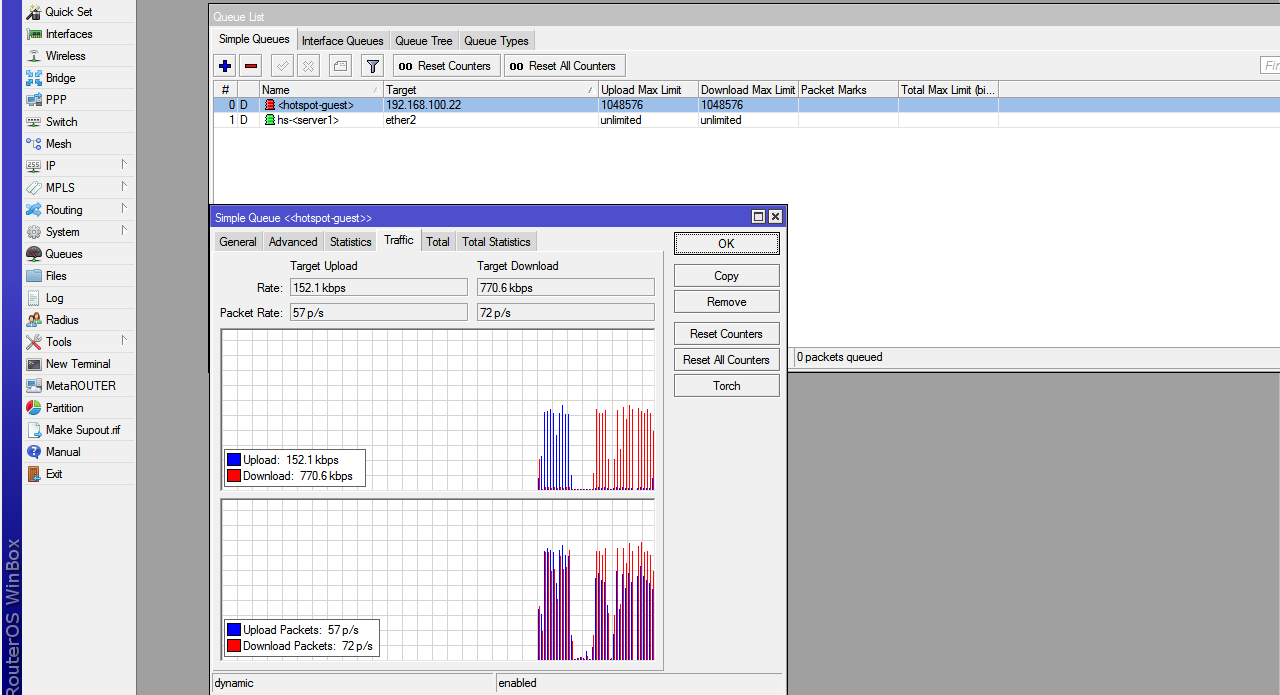Image resolution: width=1280 pixels, height=695 pixels.
Task: Open the Manual sidebar icon
Action: tap(34, 452)
